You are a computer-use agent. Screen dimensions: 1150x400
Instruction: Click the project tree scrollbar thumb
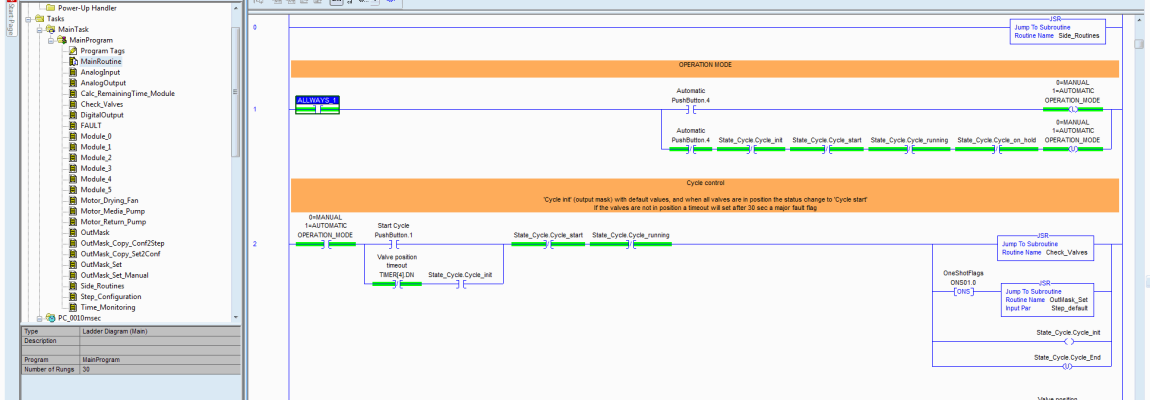click(235, 92)
